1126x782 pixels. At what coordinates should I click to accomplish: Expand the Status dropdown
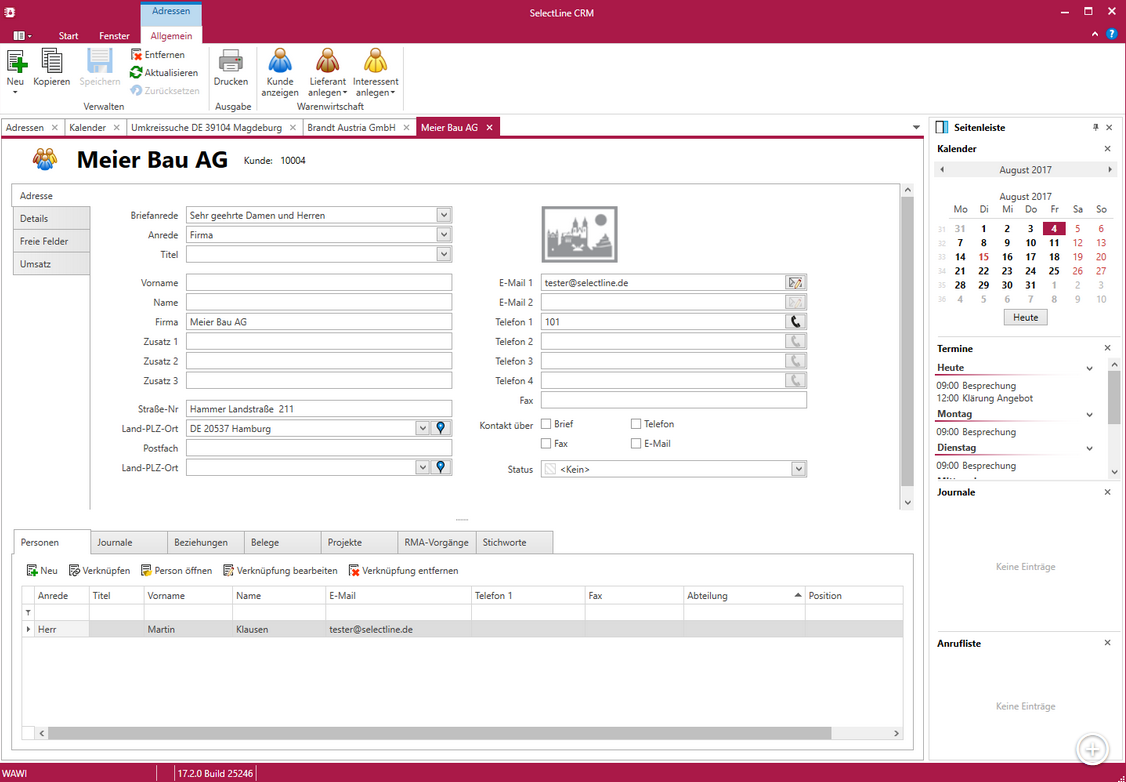(798, 469)
